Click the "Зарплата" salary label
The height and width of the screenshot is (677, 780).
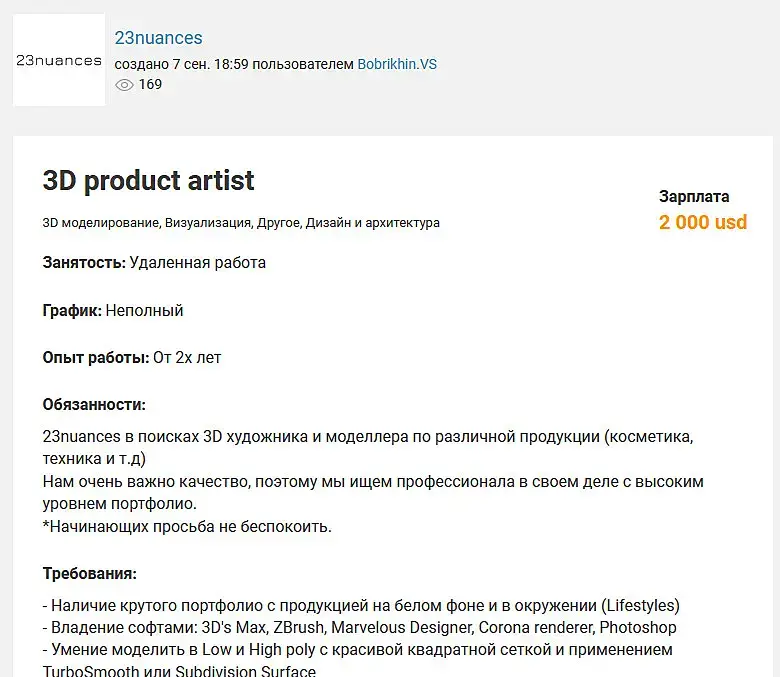[694, 197]
